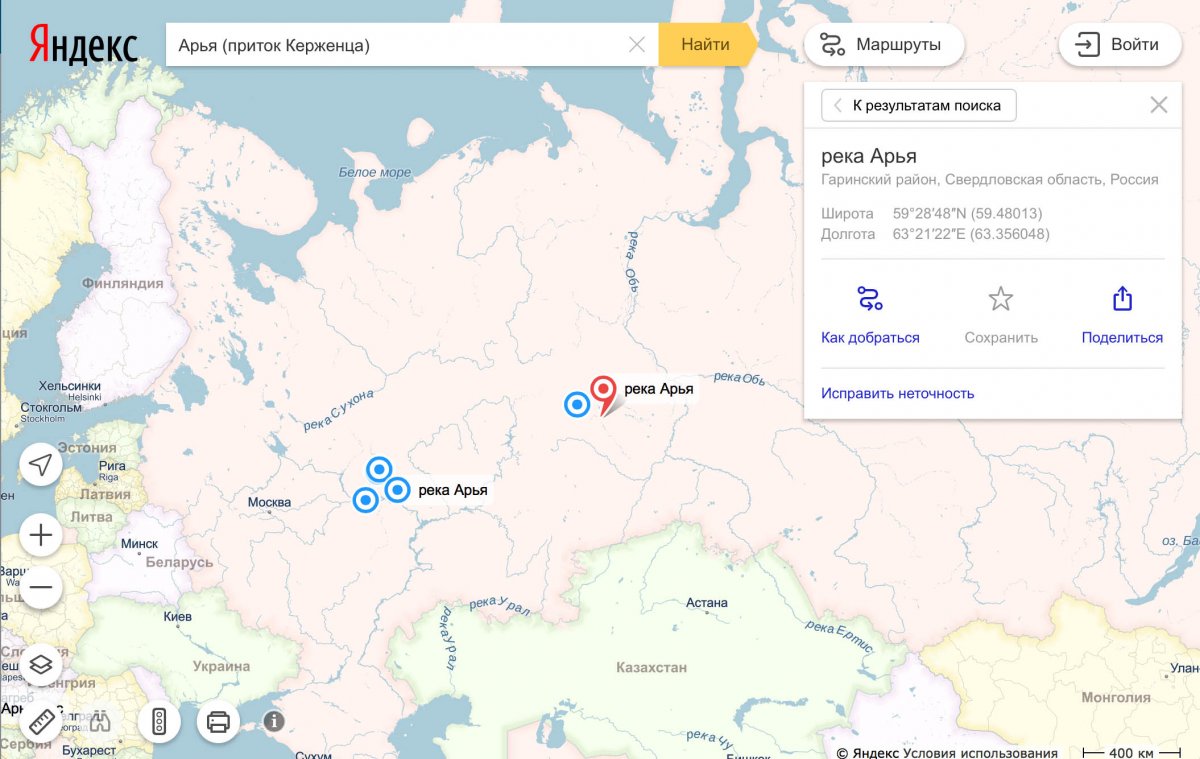
Task: Zoom in with the plus button
Action: coord(41,536)
